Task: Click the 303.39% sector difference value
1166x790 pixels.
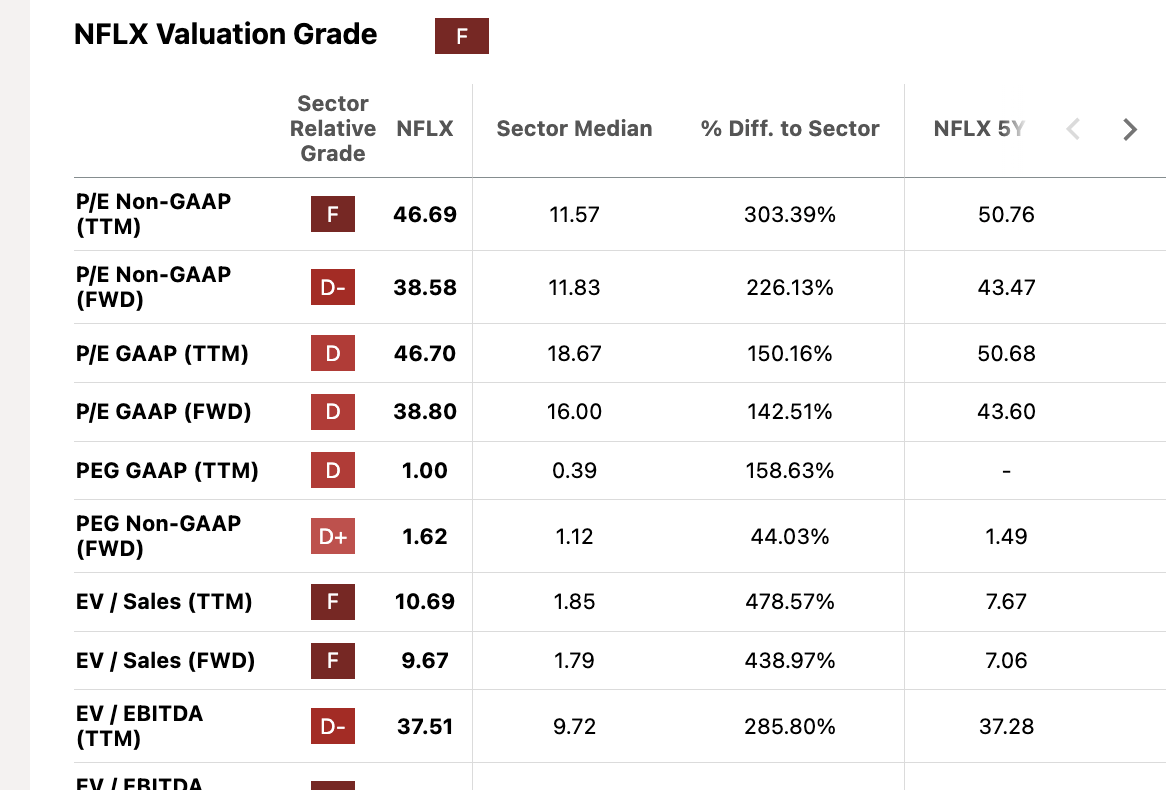Action: [x=790, y=215]
